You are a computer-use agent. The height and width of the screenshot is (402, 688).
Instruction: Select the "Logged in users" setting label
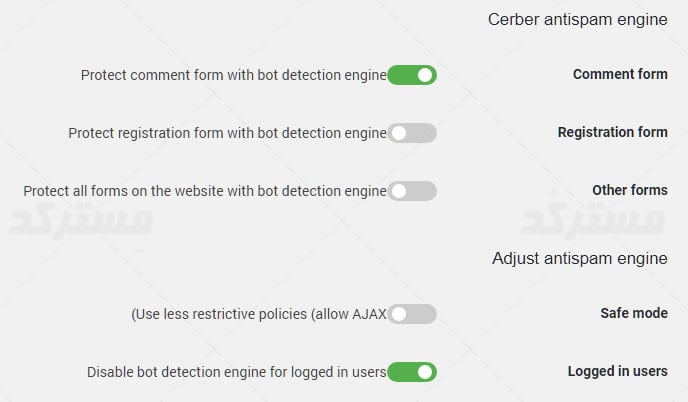[x=617, y=372]
